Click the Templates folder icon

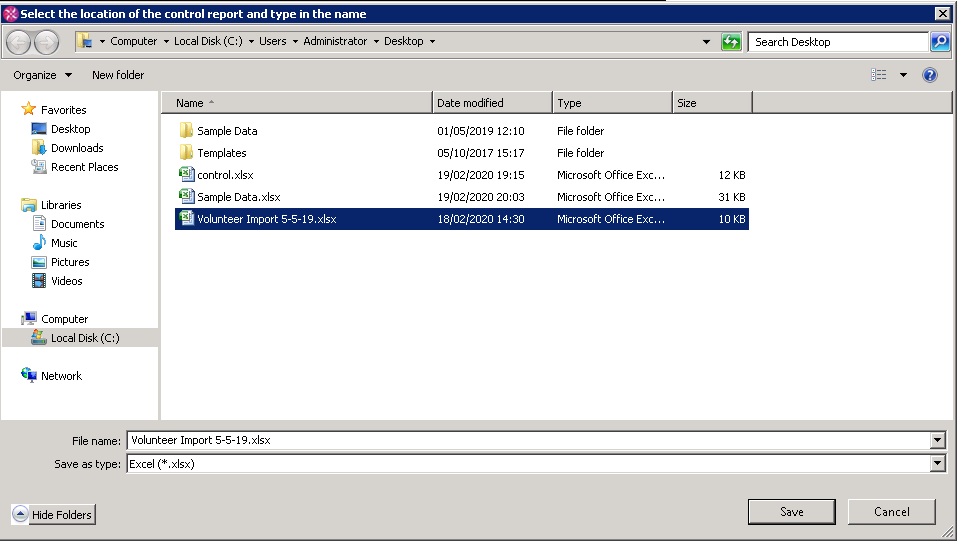(186, 153)
